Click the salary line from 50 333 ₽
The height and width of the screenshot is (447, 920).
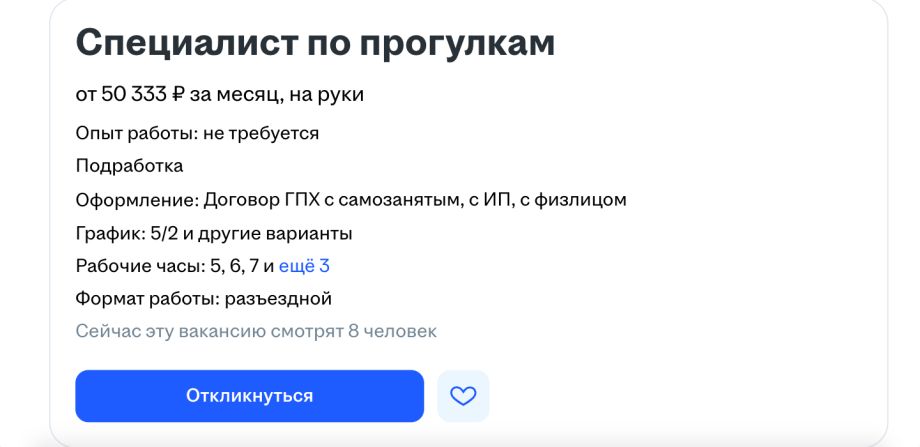coord(220,95)
